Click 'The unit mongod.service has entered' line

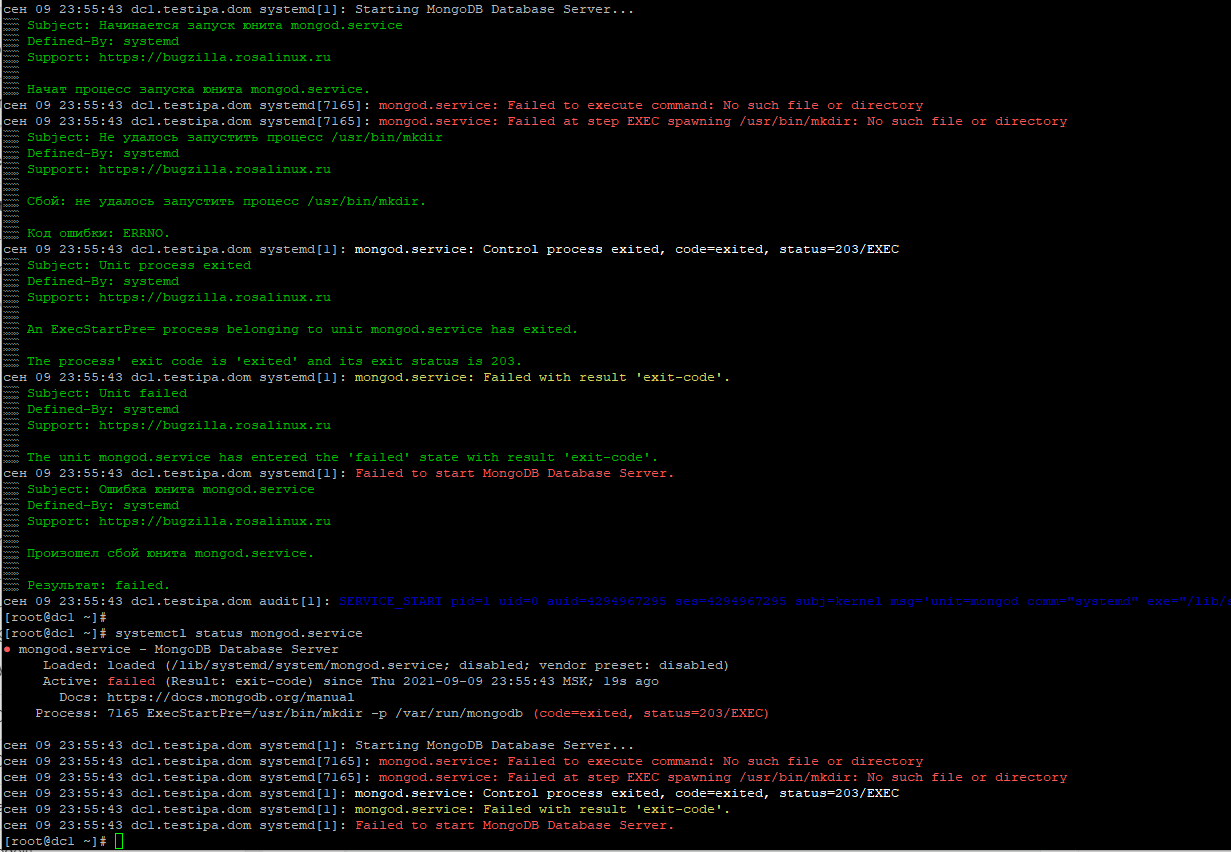(342, 457)
